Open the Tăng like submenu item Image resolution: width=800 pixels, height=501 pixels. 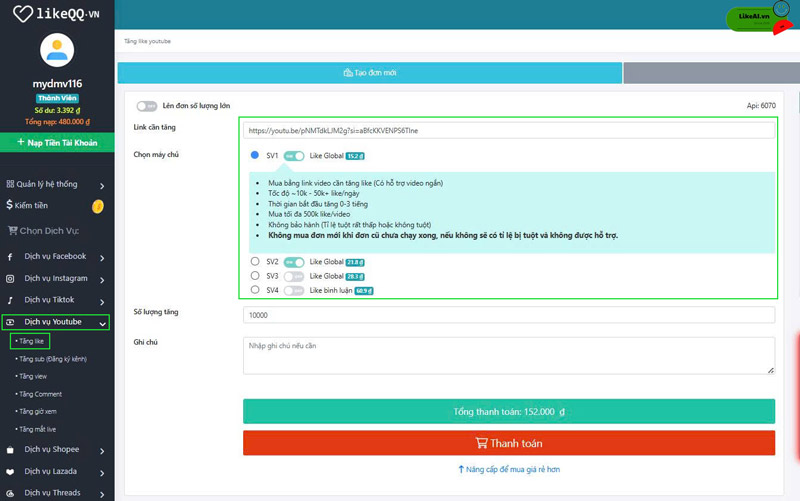(x=30, y=341)
